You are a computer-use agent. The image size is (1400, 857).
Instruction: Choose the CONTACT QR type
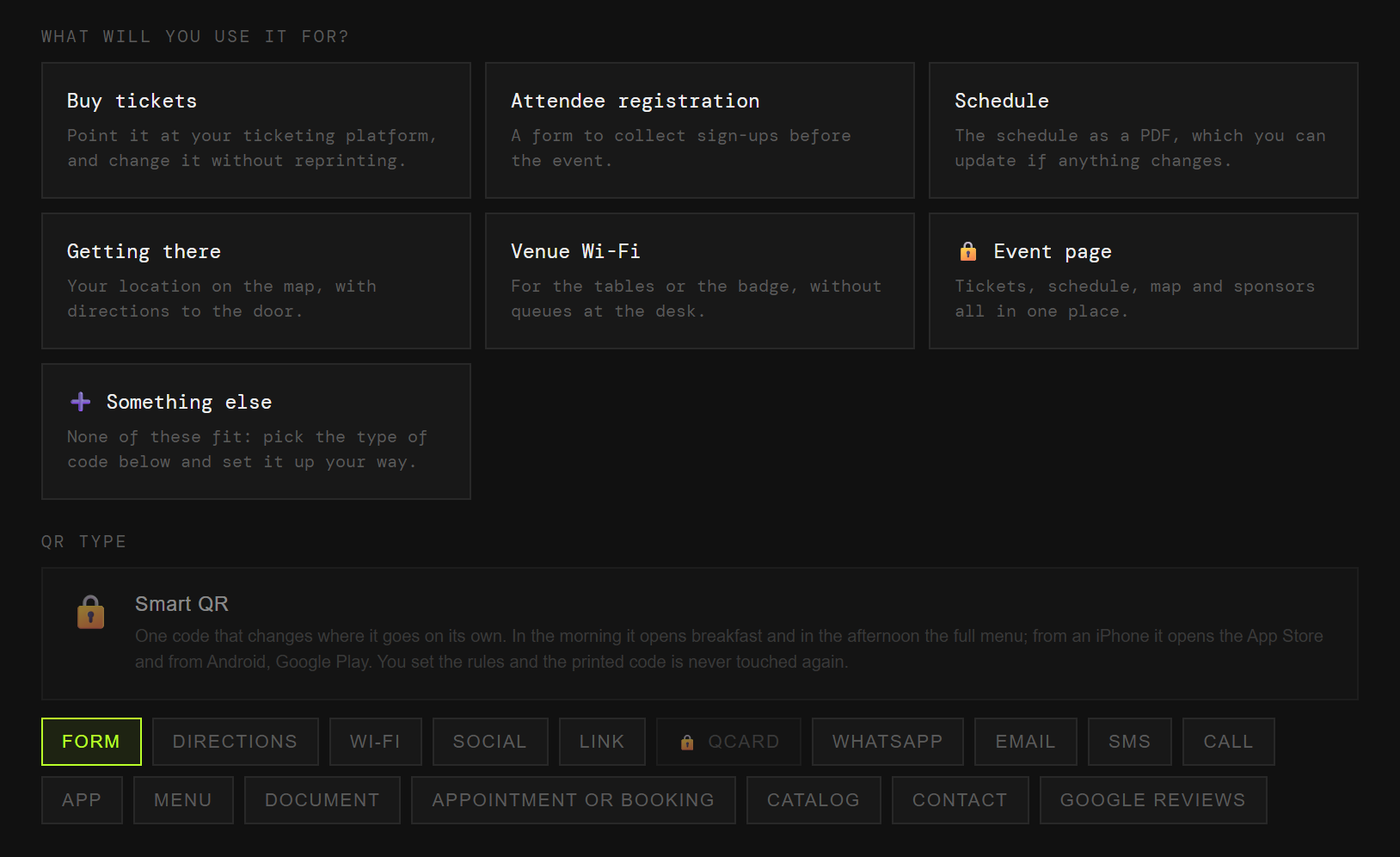(x=961, y=800)
